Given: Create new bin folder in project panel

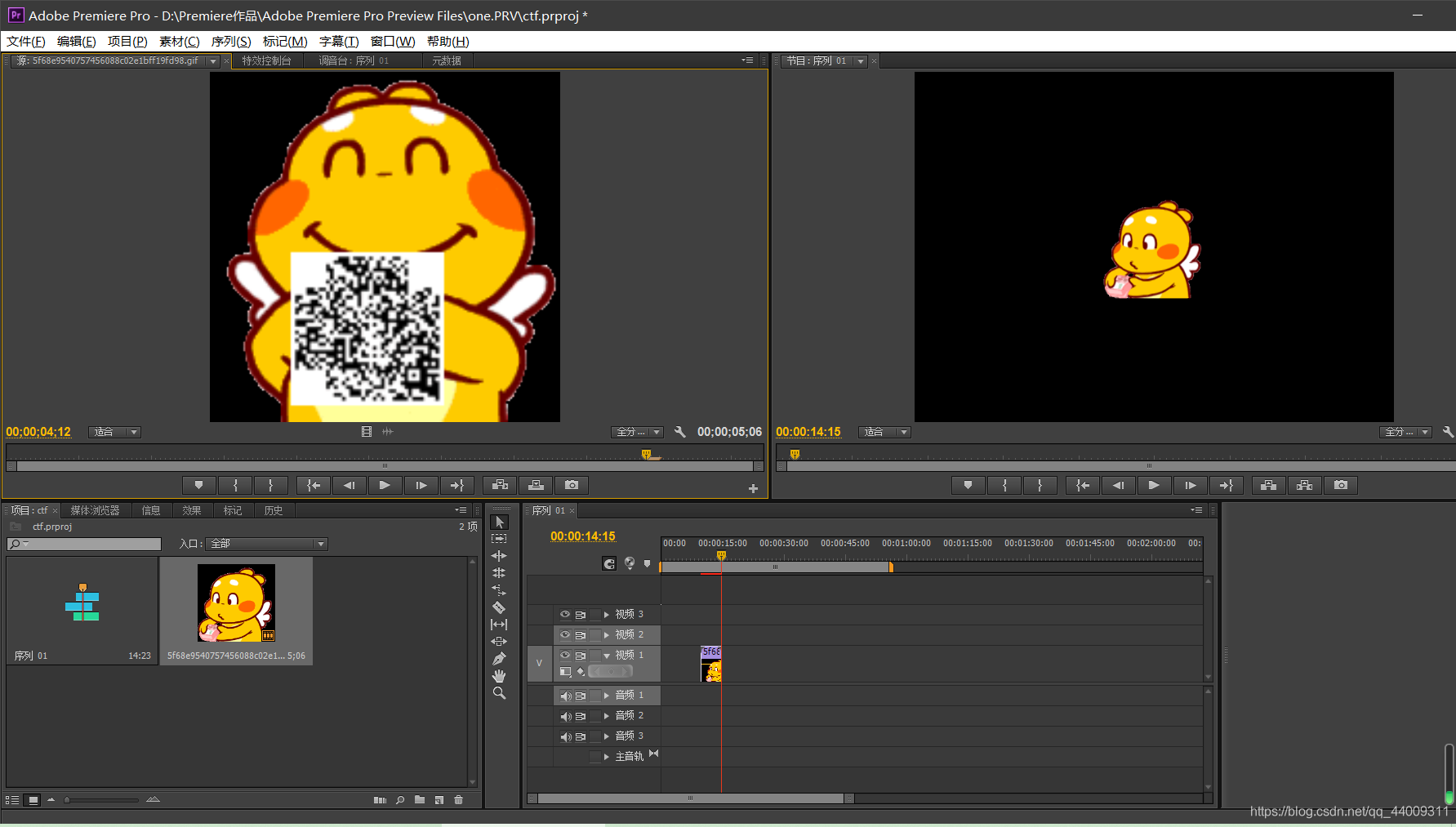Looking at the screenshot, I should point(420,800).
